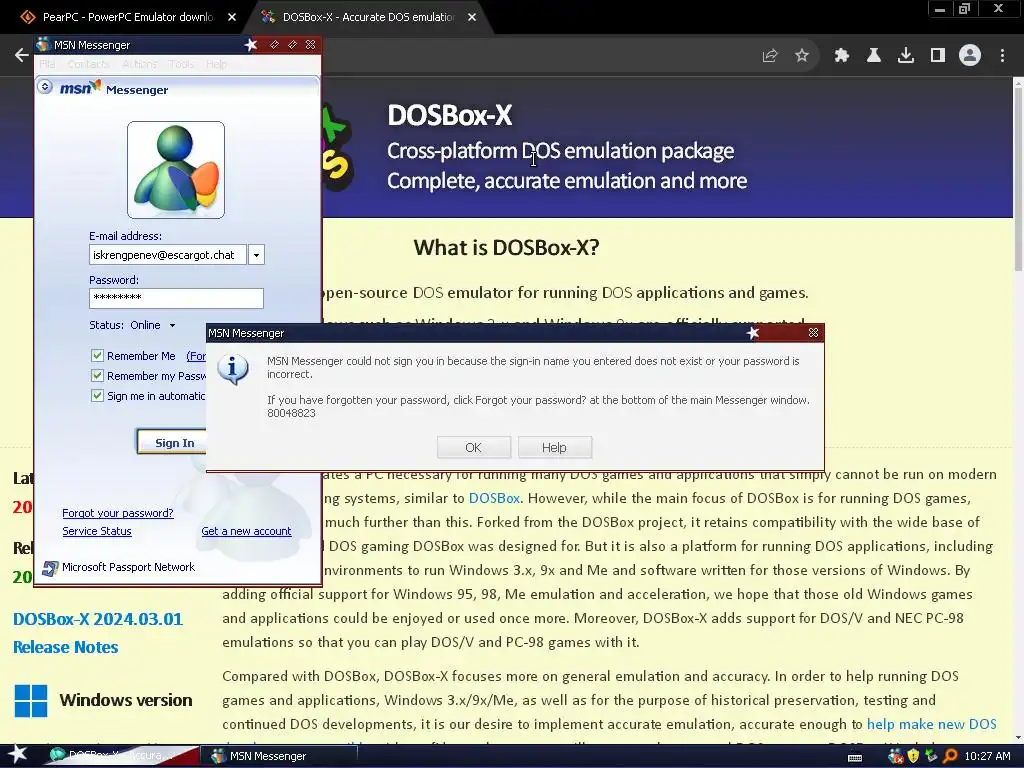Go back with the browser back arrow
Viewport: 1024px width, 768px height.
[x=22, y=55]
